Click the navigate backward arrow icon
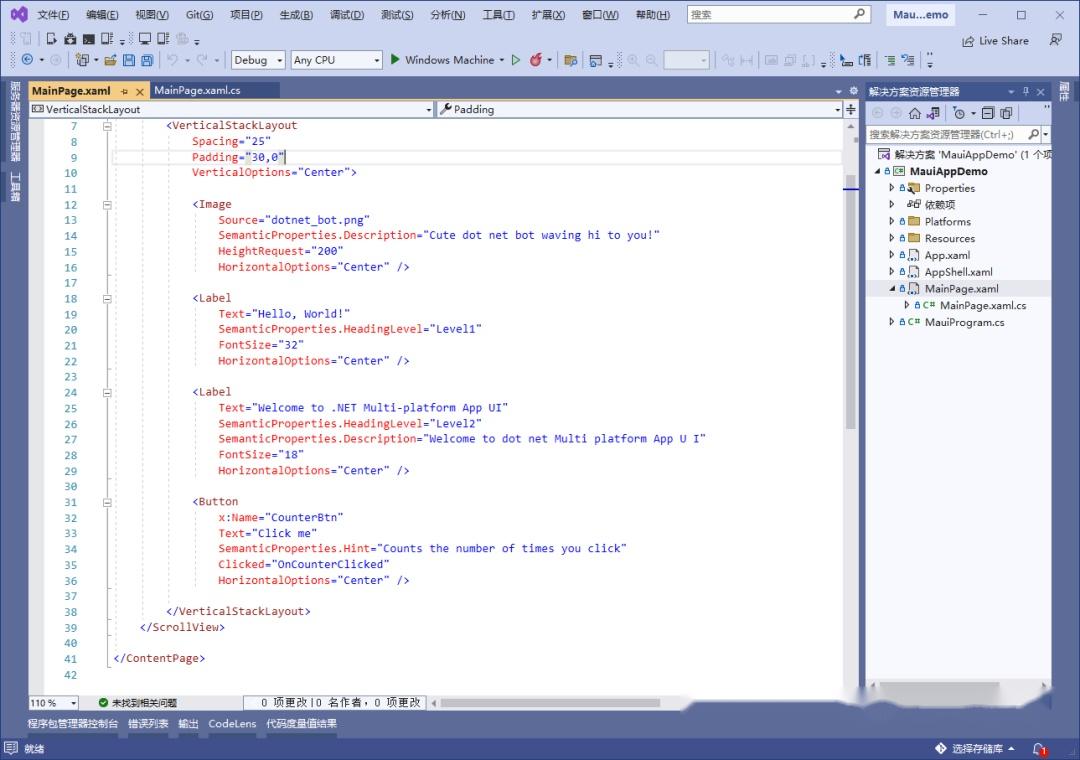The image size is (1080, 760). pos(28,60)
